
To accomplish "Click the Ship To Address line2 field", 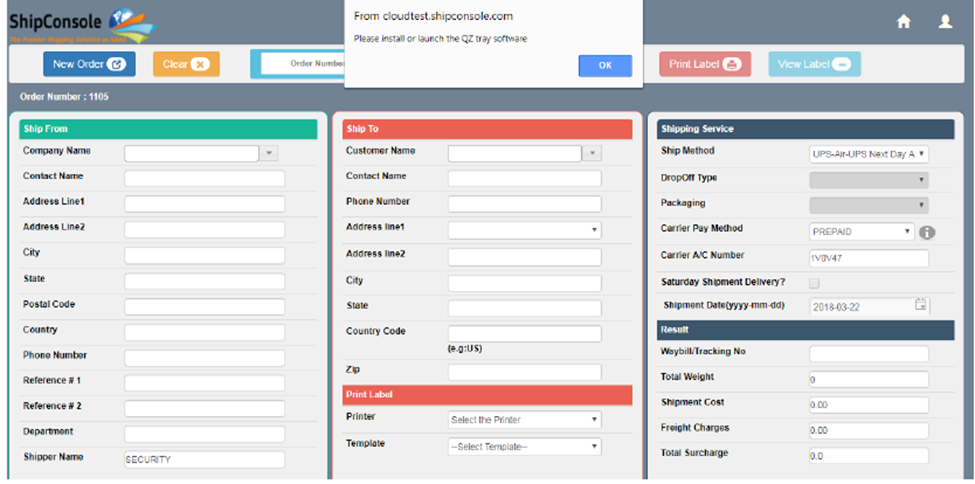I will pos(525,257).
